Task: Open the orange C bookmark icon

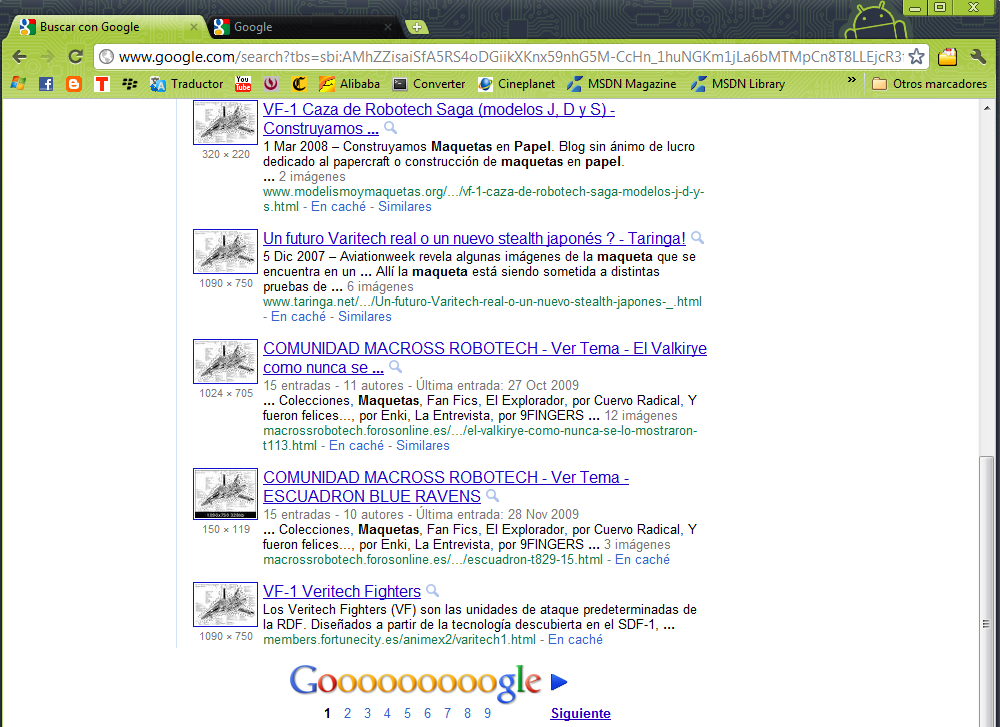Action: click(x=299, y=84)
